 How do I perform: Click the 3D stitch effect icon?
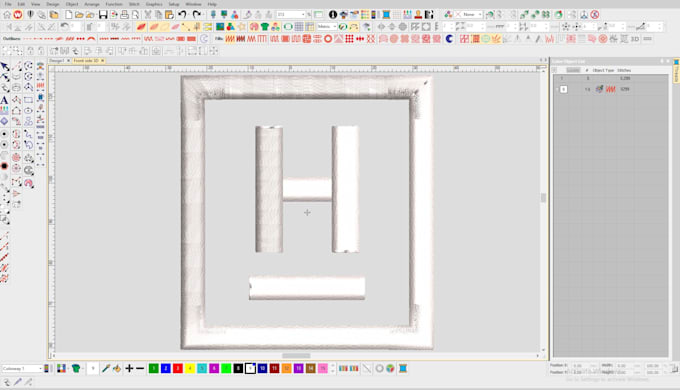tap(635, 39)
